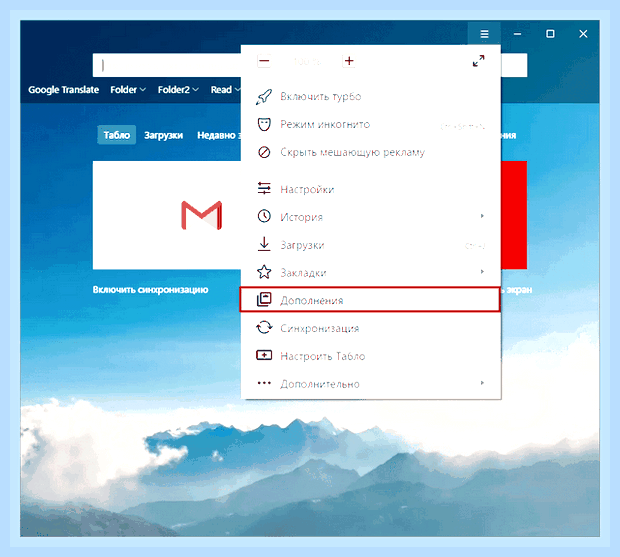The width and height of the screenshot is (620, 557).
Task: Click the incognito mask icon
Action: point(264,125)
